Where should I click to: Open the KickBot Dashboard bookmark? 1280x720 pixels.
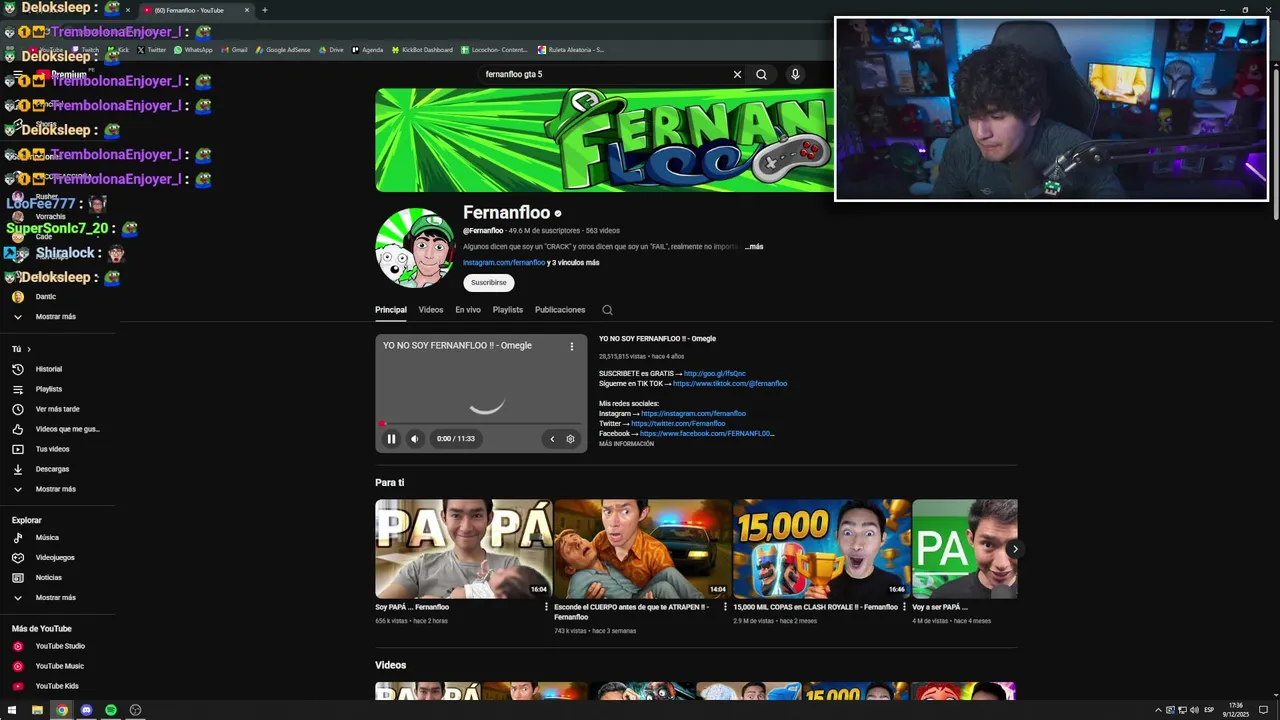coord(422,50)
